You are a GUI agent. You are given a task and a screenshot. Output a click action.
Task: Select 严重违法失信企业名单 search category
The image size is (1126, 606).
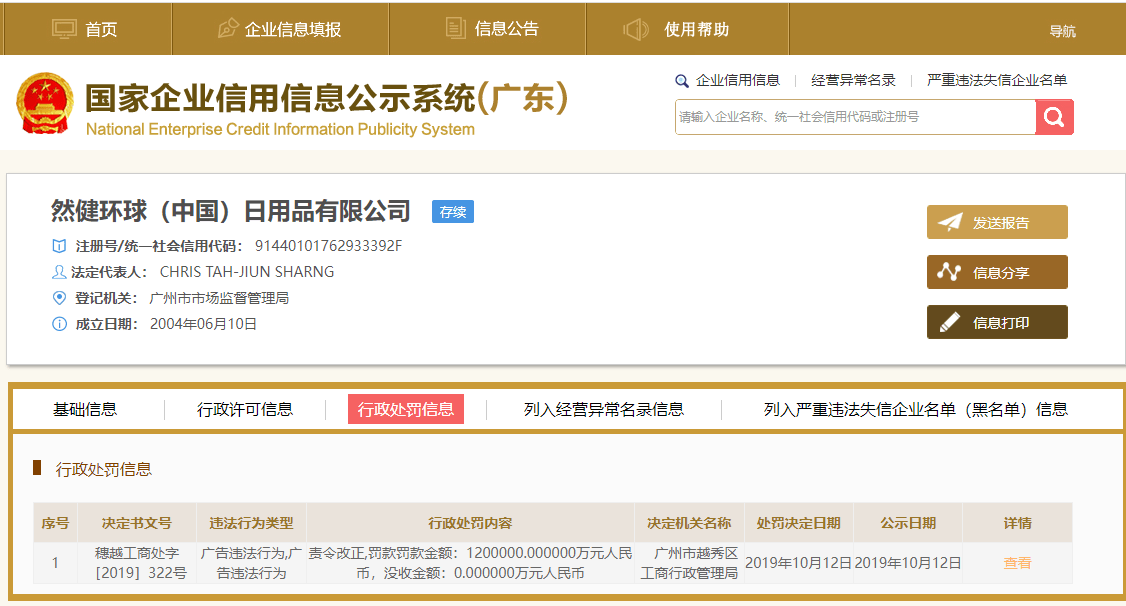pos(996,80)
